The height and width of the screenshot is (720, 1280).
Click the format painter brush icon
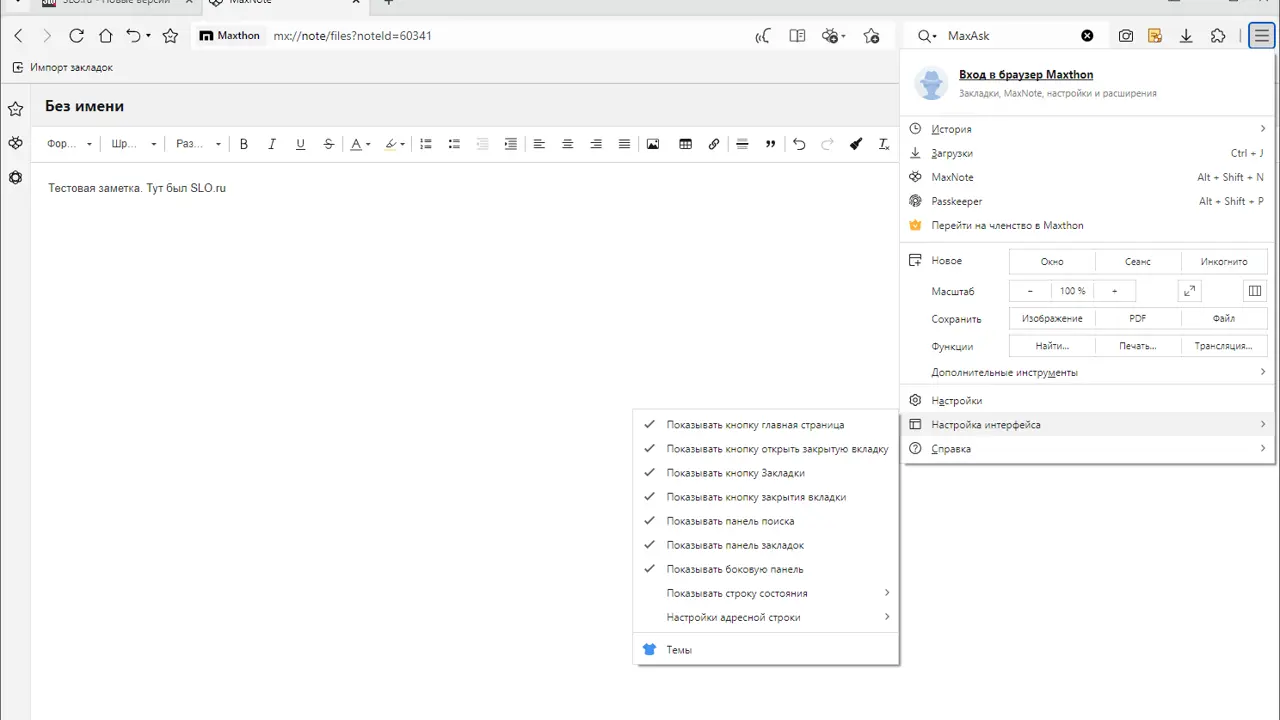coord(856,144)
